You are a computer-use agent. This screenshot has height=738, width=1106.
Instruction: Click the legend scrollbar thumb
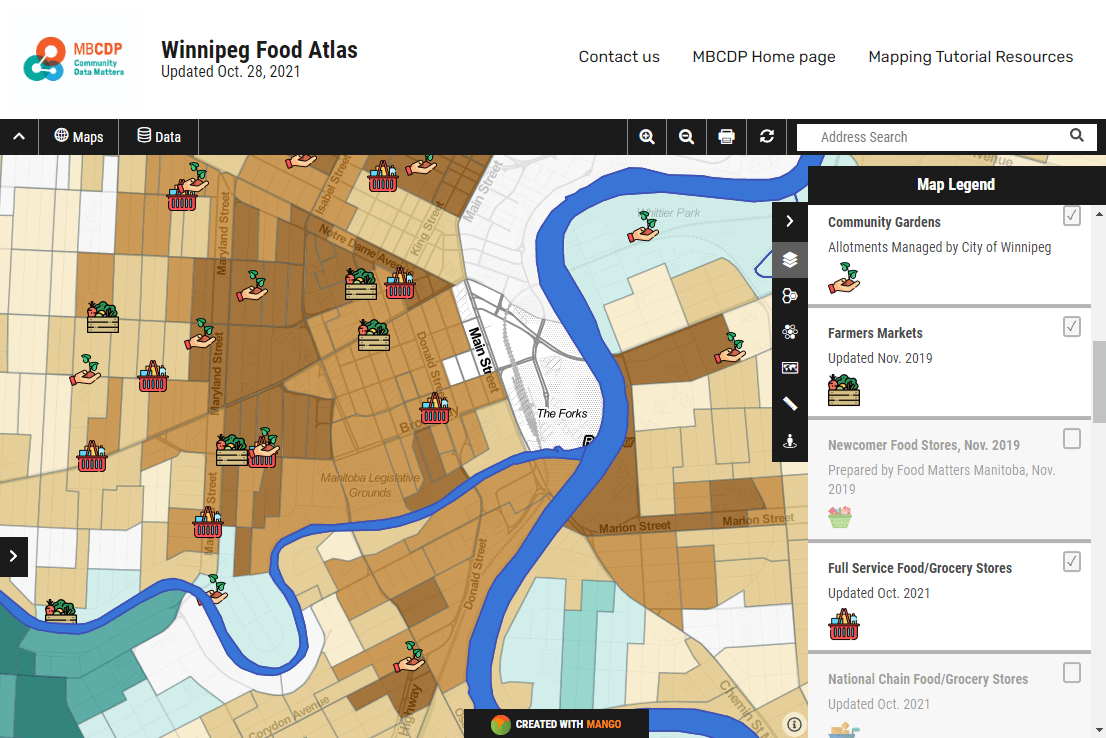pyautogui.click(x=1099, y=382)
